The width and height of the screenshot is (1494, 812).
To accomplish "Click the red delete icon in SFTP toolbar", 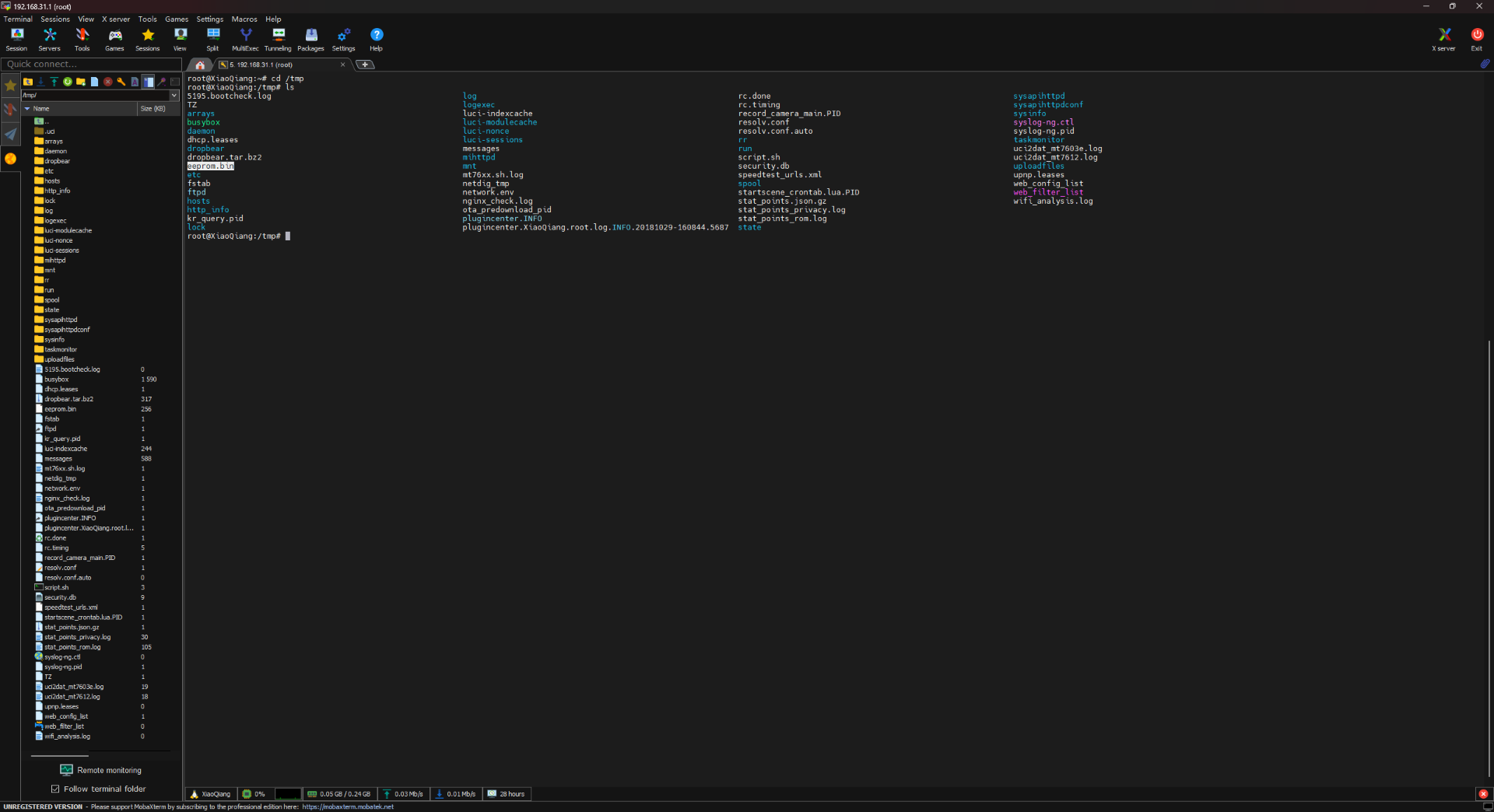I will [x=107, y=82].
